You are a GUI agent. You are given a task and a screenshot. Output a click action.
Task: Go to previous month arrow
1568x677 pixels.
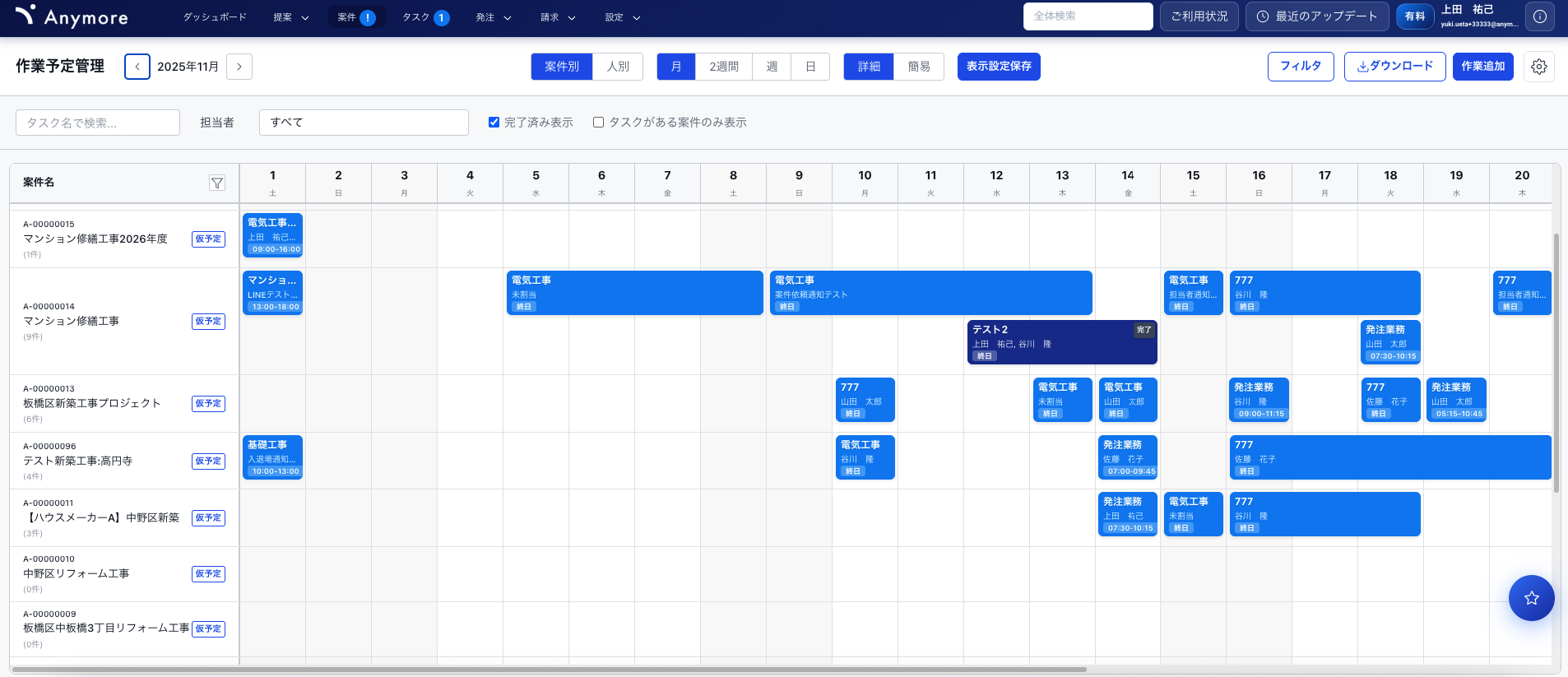pos(137,67)
